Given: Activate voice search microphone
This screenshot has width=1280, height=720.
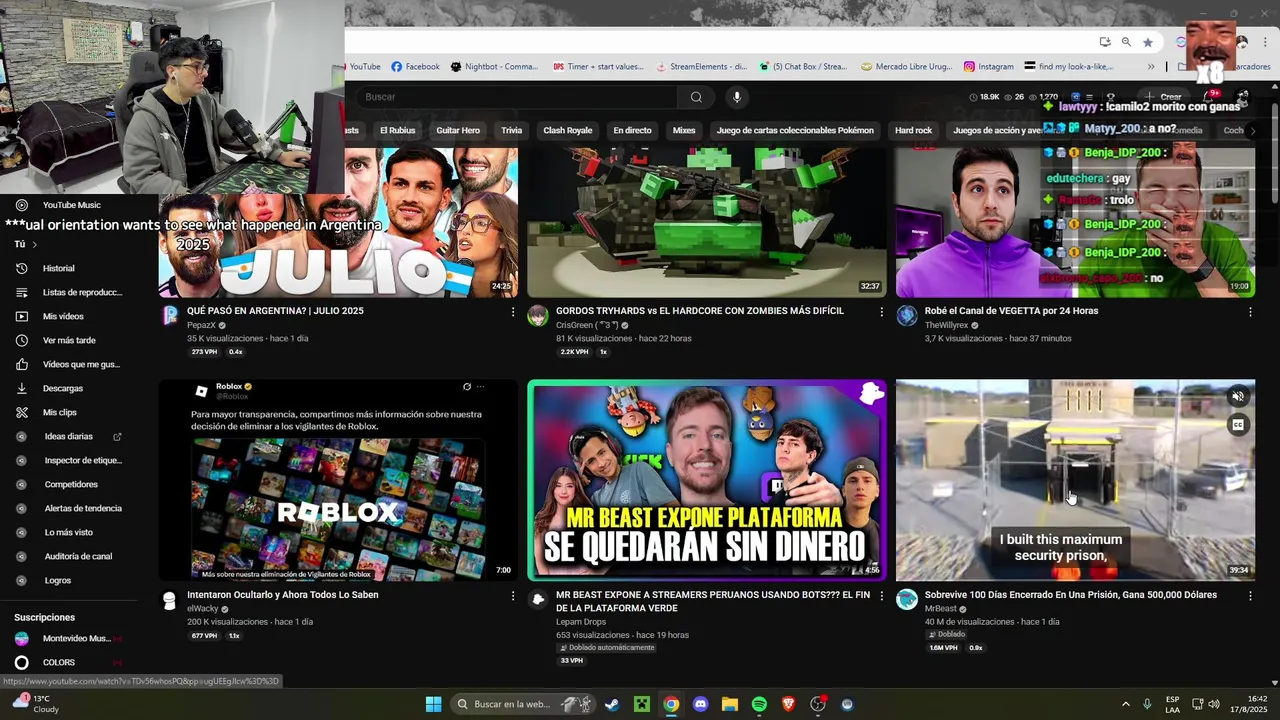Looking at the screenshot, I should [737, 97].
